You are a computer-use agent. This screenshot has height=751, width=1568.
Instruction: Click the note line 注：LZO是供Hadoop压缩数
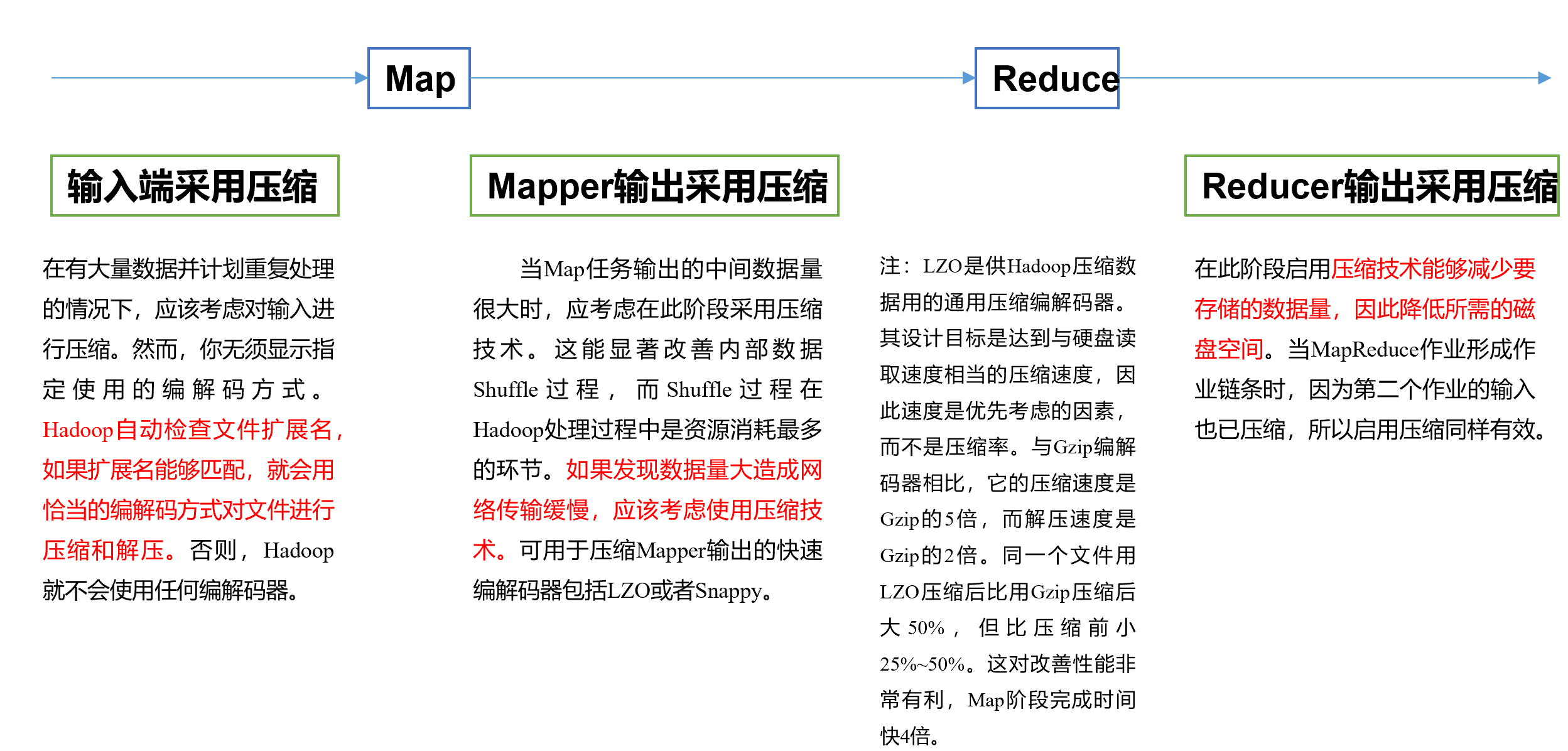1008,266
